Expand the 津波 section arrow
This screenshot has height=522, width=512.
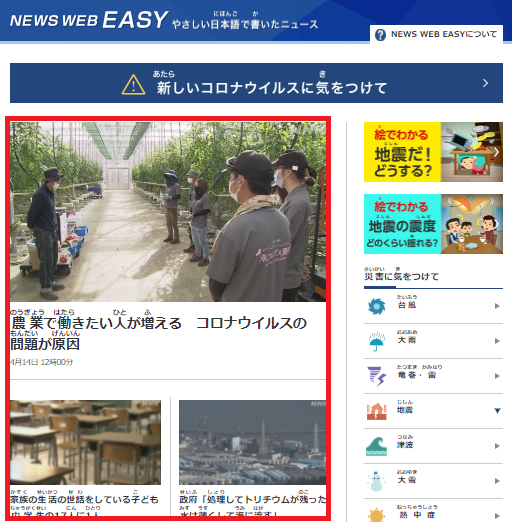tap(497, 446)
